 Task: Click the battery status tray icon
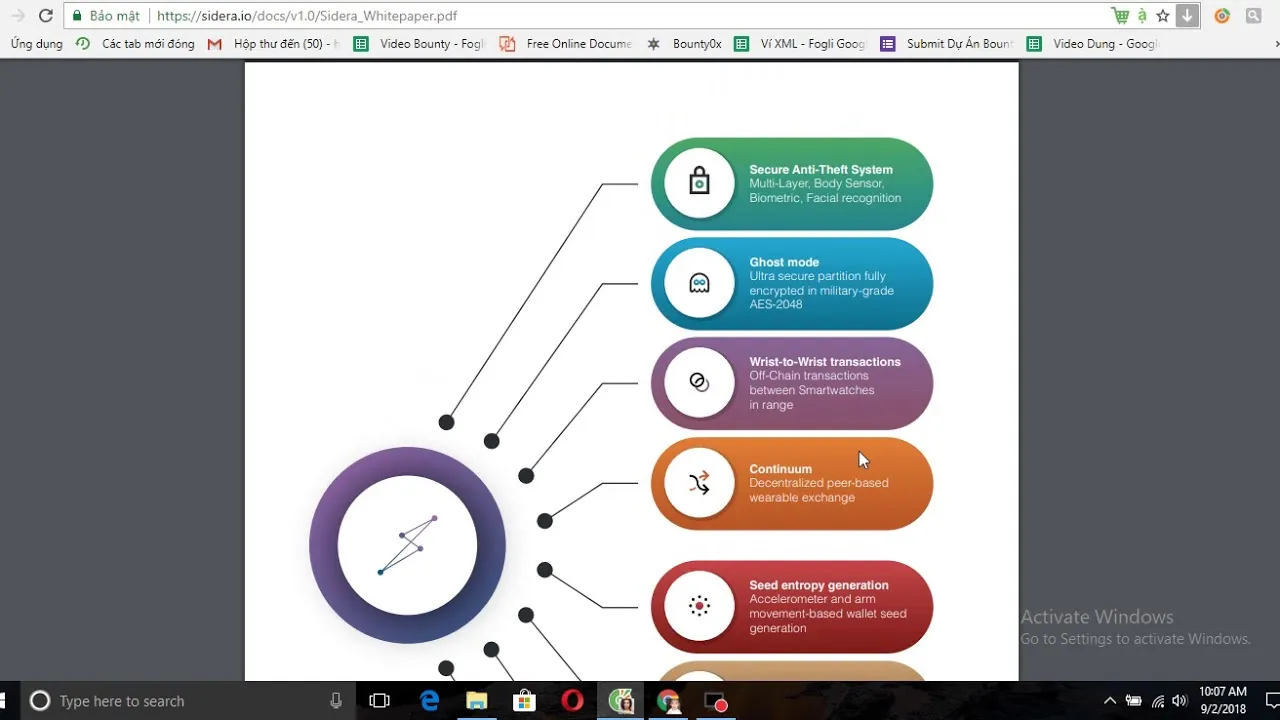pyautogui.click(x=1133, y=701)
